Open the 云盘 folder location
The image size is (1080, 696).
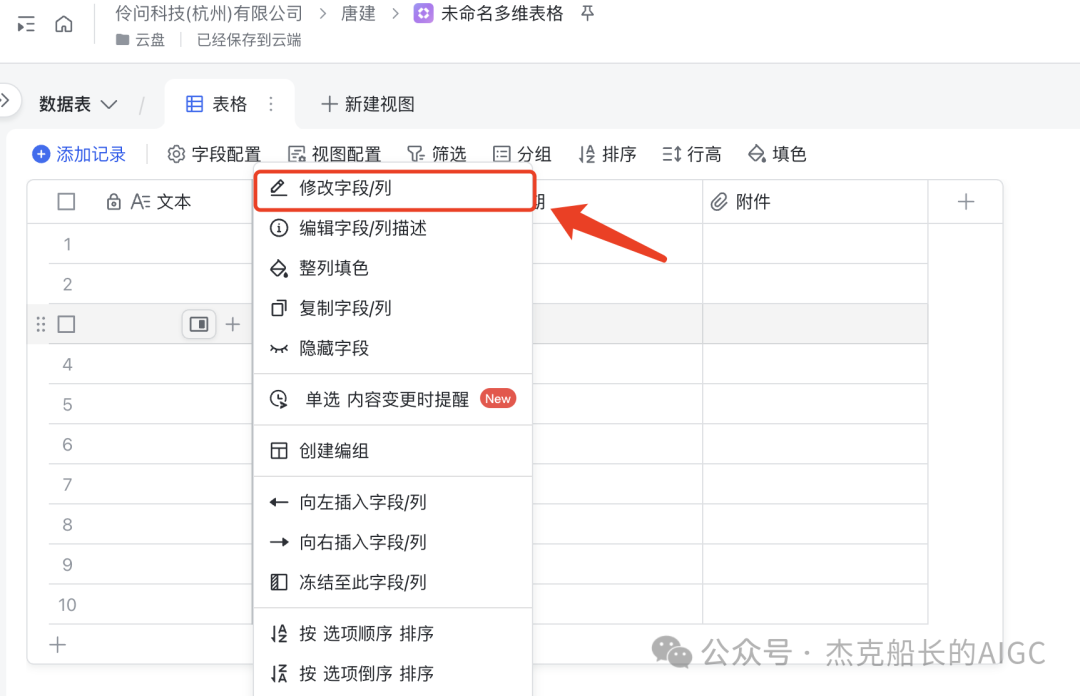141,40
